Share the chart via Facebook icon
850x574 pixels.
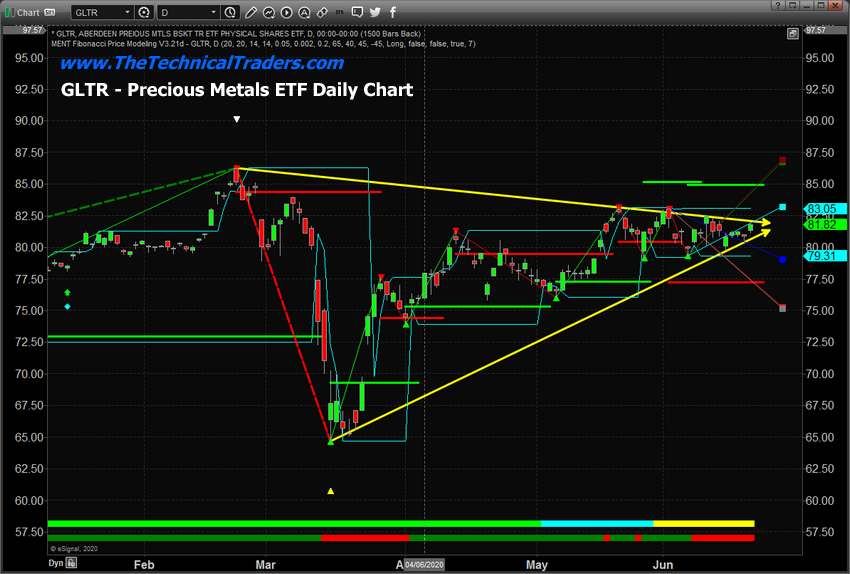pyautogui.click(x=392, y=12)
